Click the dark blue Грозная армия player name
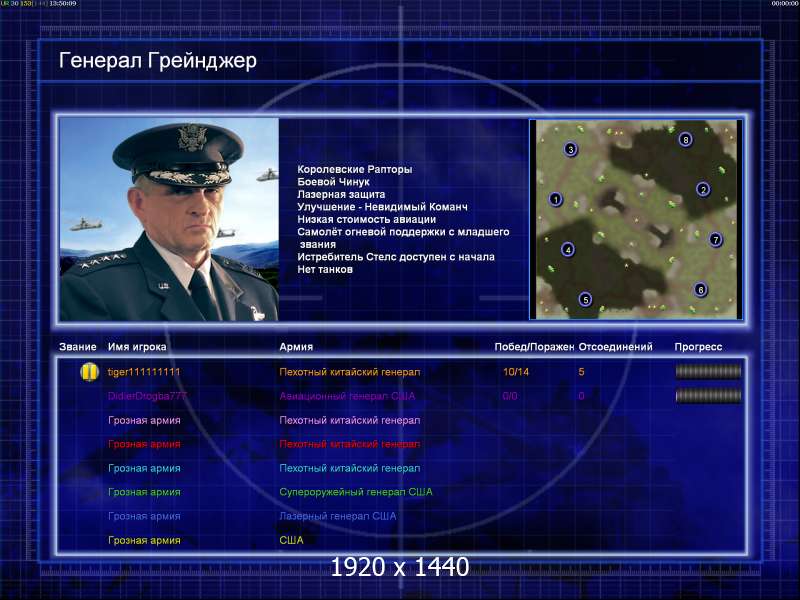The height and width of the screenshot is (600, 800). click(144, 516)
